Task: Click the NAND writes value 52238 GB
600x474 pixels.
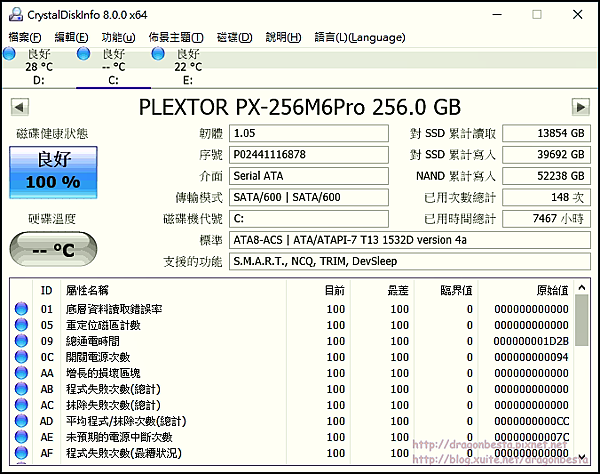Action: tap(546, 176)
